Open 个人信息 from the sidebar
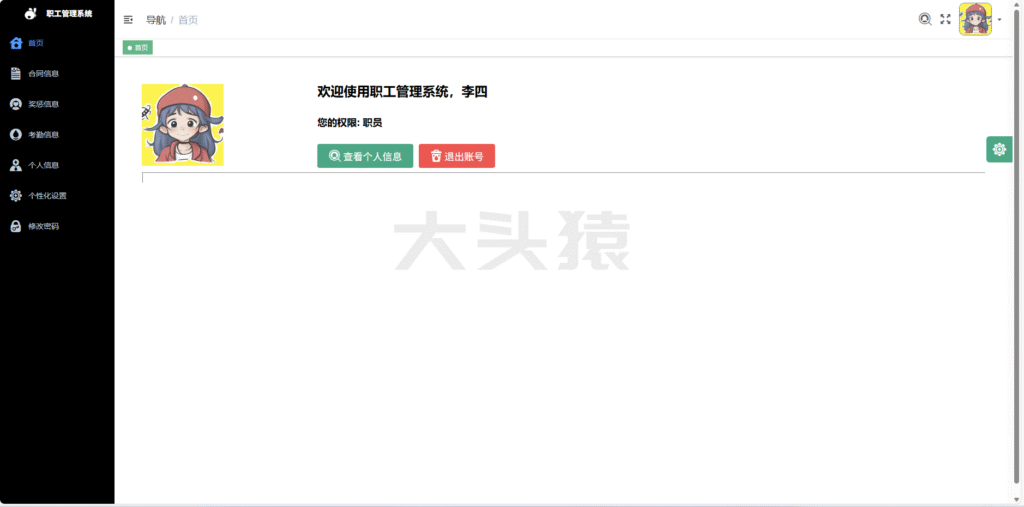Viewport: 1024px width, 507px height. point(57,165)
